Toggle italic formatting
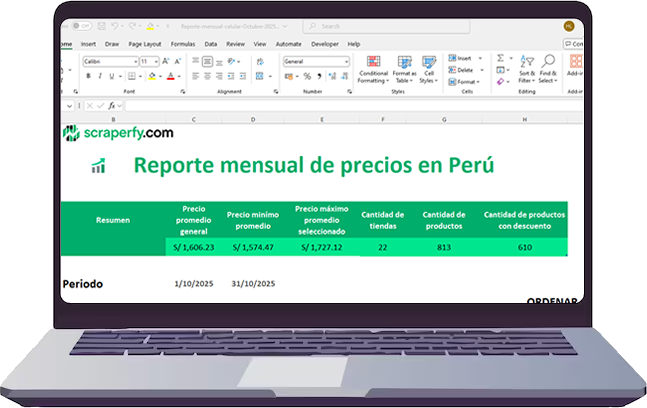Screen dimensions: 647x408 98,75
